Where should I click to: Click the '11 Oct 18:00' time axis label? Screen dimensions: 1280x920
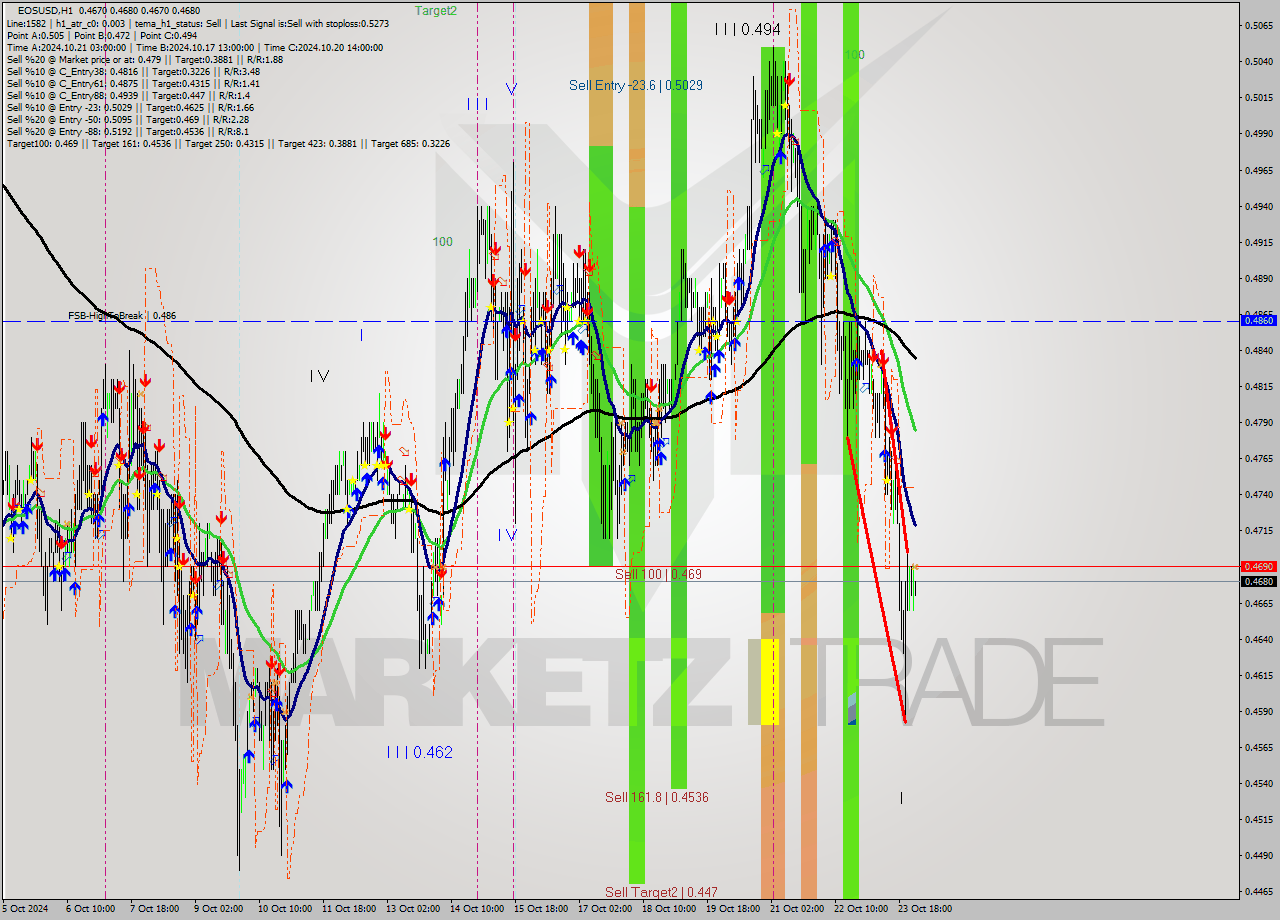348,909
